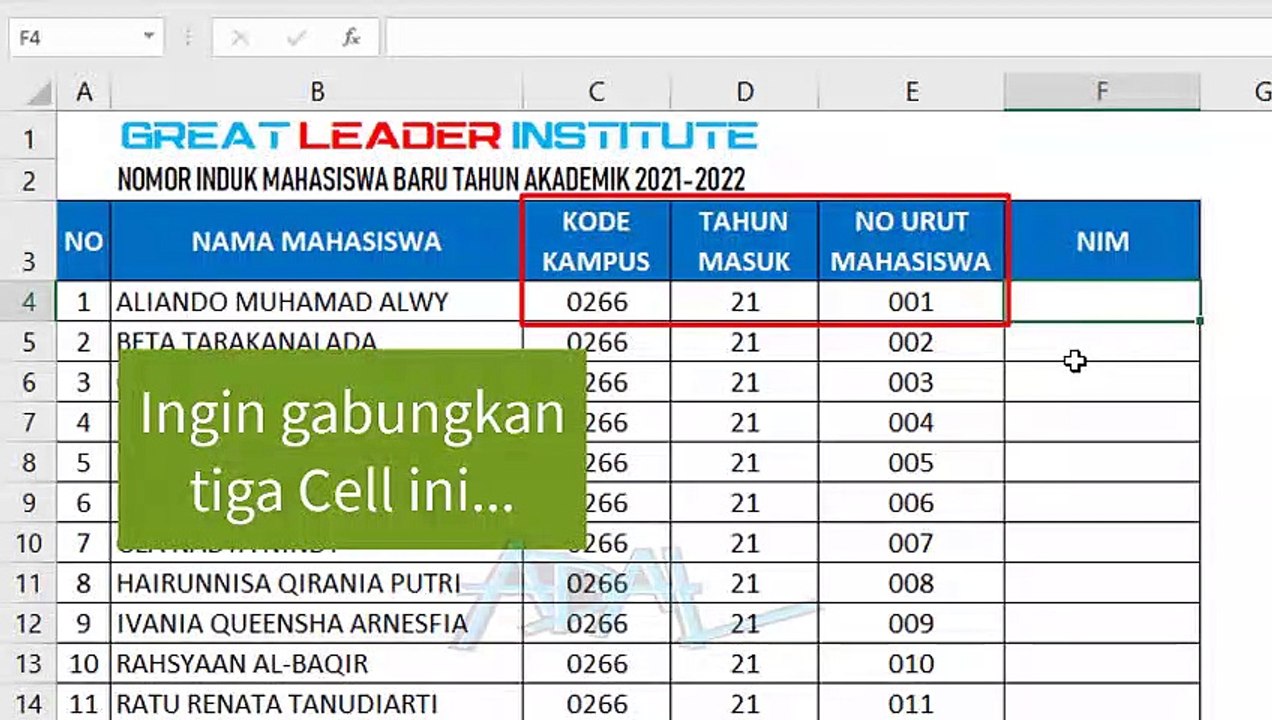The width and height of the screenshot is (1272, 720).
Task: Select column D header
Action: (x=745, y=92)
